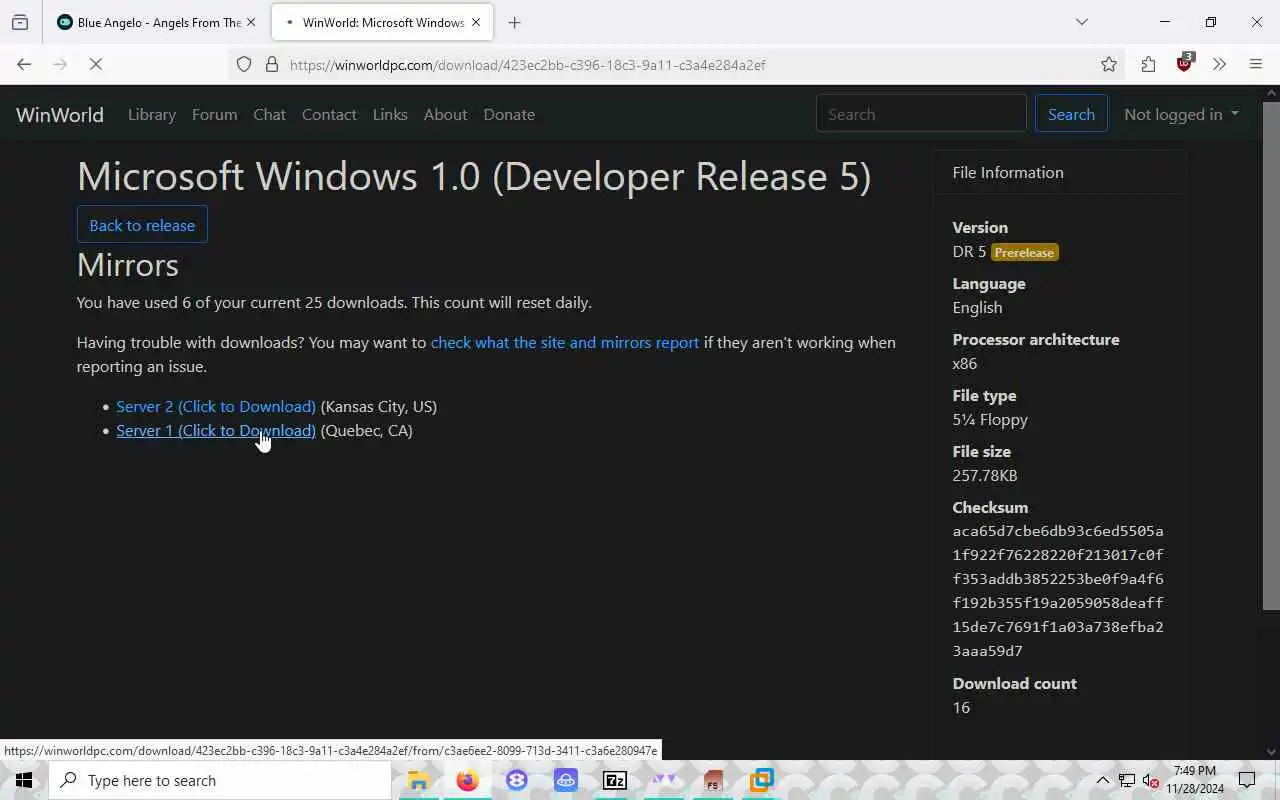Image resolution: width=1280 pixels, height=800 pixels.
Task: Open the Donate nav item
Action: [509, 114]
